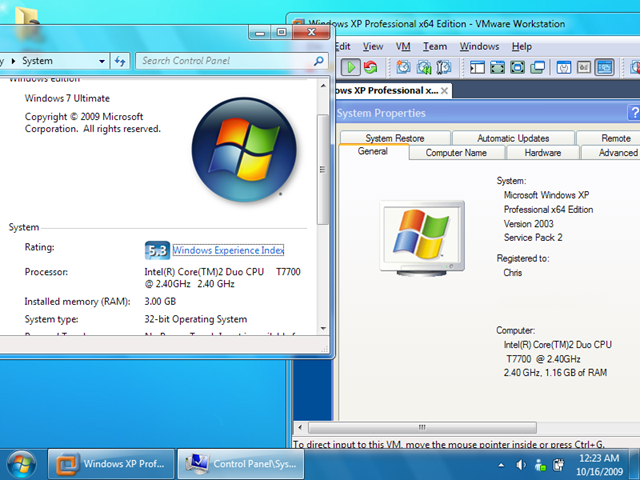Click the 'Service Pack 2' text
The image size is (640, 480).
pyautogui.click(x=533, y=238)
